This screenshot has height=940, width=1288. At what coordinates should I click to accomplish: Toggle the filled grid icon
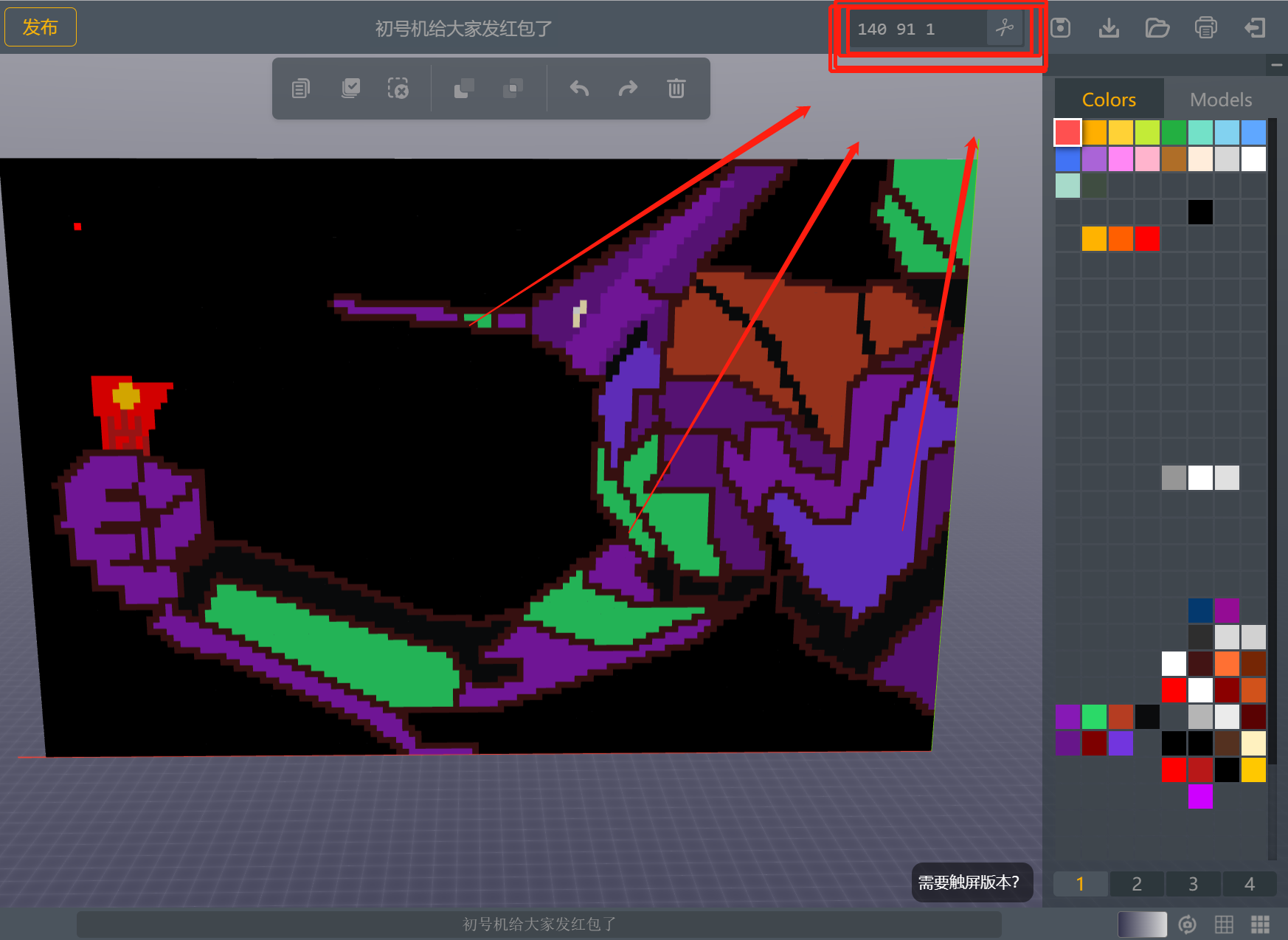[1261, 924]
